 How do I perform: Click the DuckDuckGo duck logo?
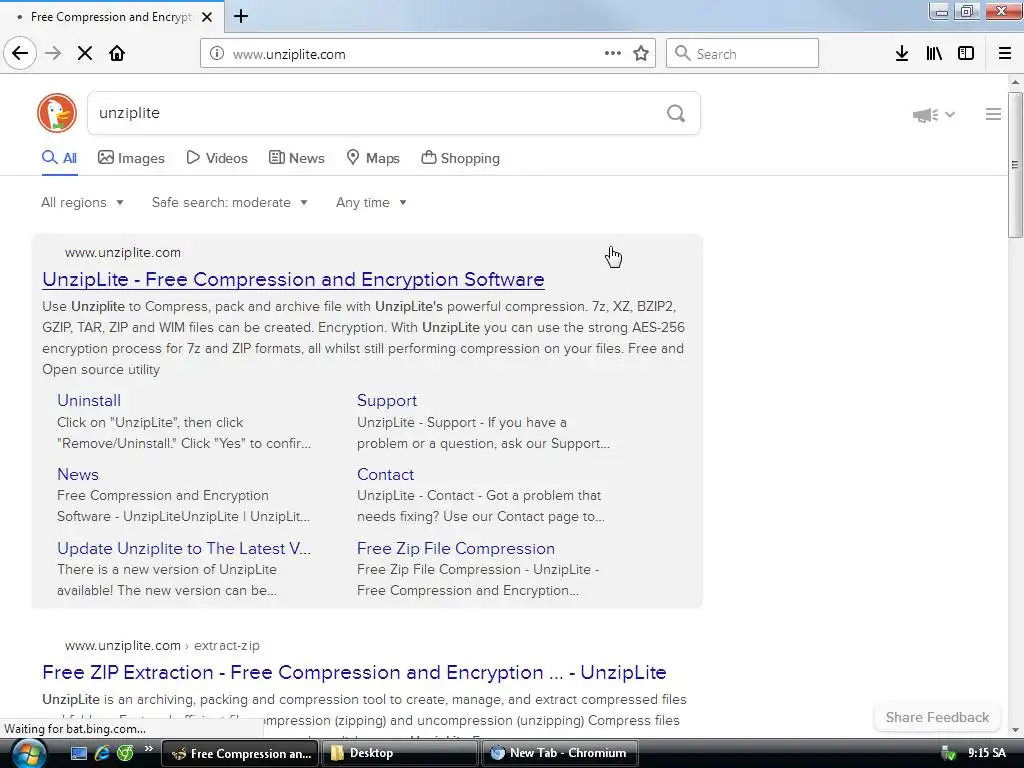click(57, 113)
